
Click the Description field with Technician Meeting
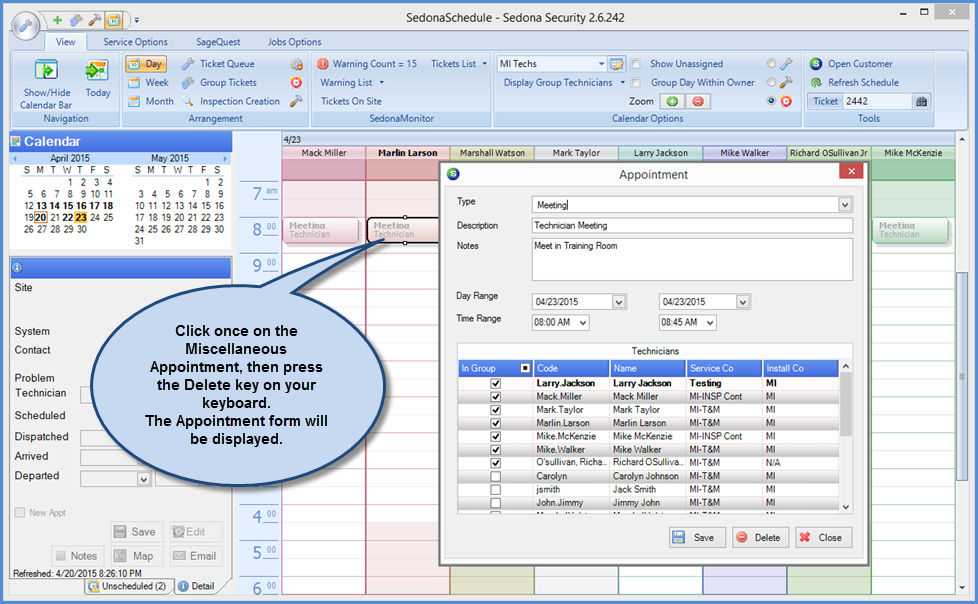692,226
